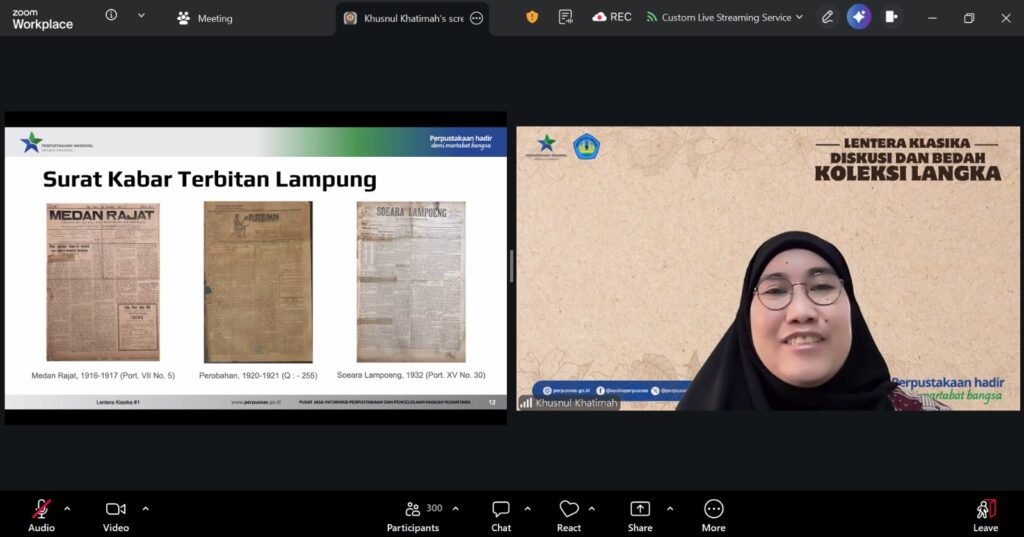
Task: Unmute the microphone with the Audio button
Action: point(41,514)
